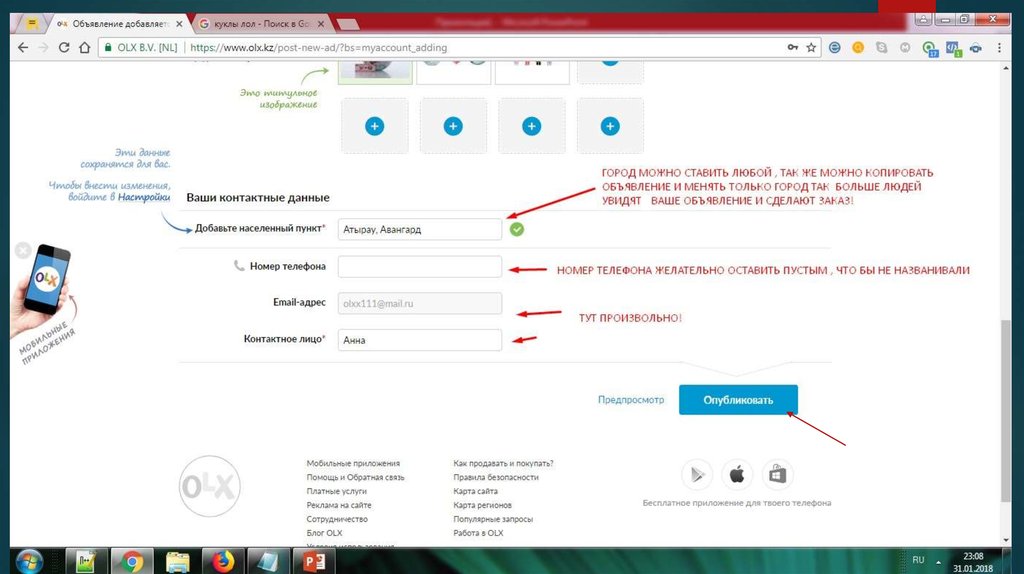1024x574 pixels.
Task: Click 'Ваши контактные данные' heading
Action: pos(258,197)
